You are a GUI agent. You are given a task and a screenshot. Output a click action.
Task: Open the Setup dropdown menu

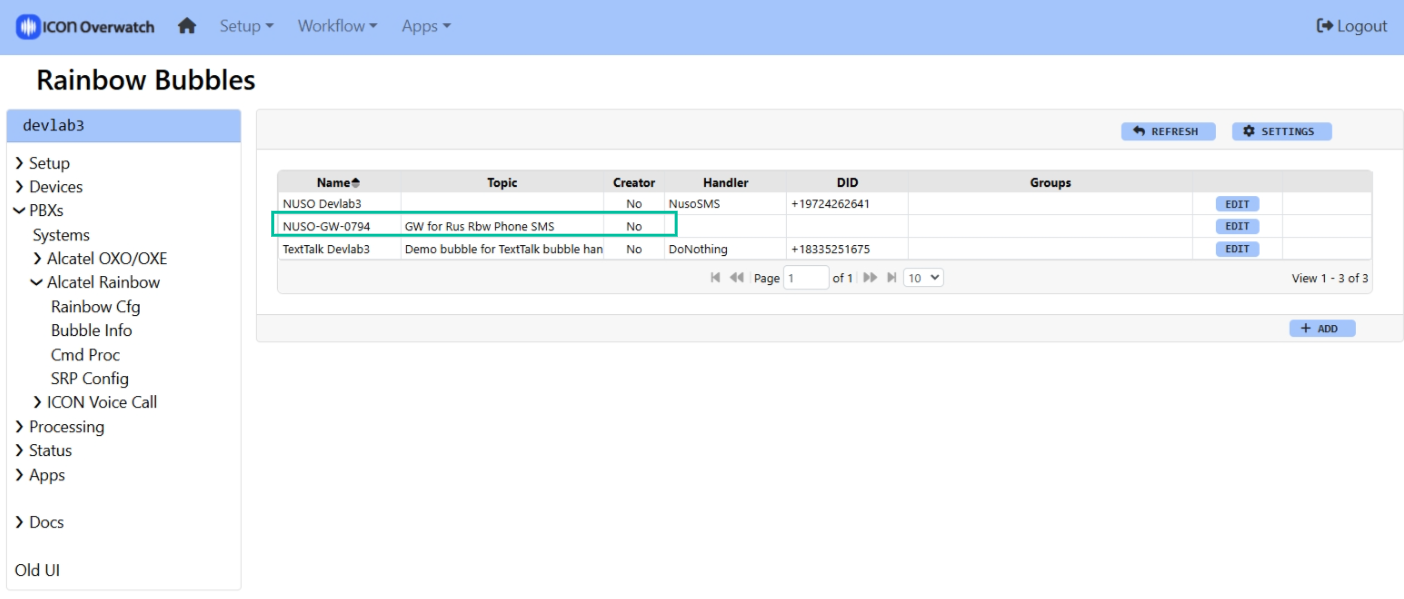click(x=246, y=27)
